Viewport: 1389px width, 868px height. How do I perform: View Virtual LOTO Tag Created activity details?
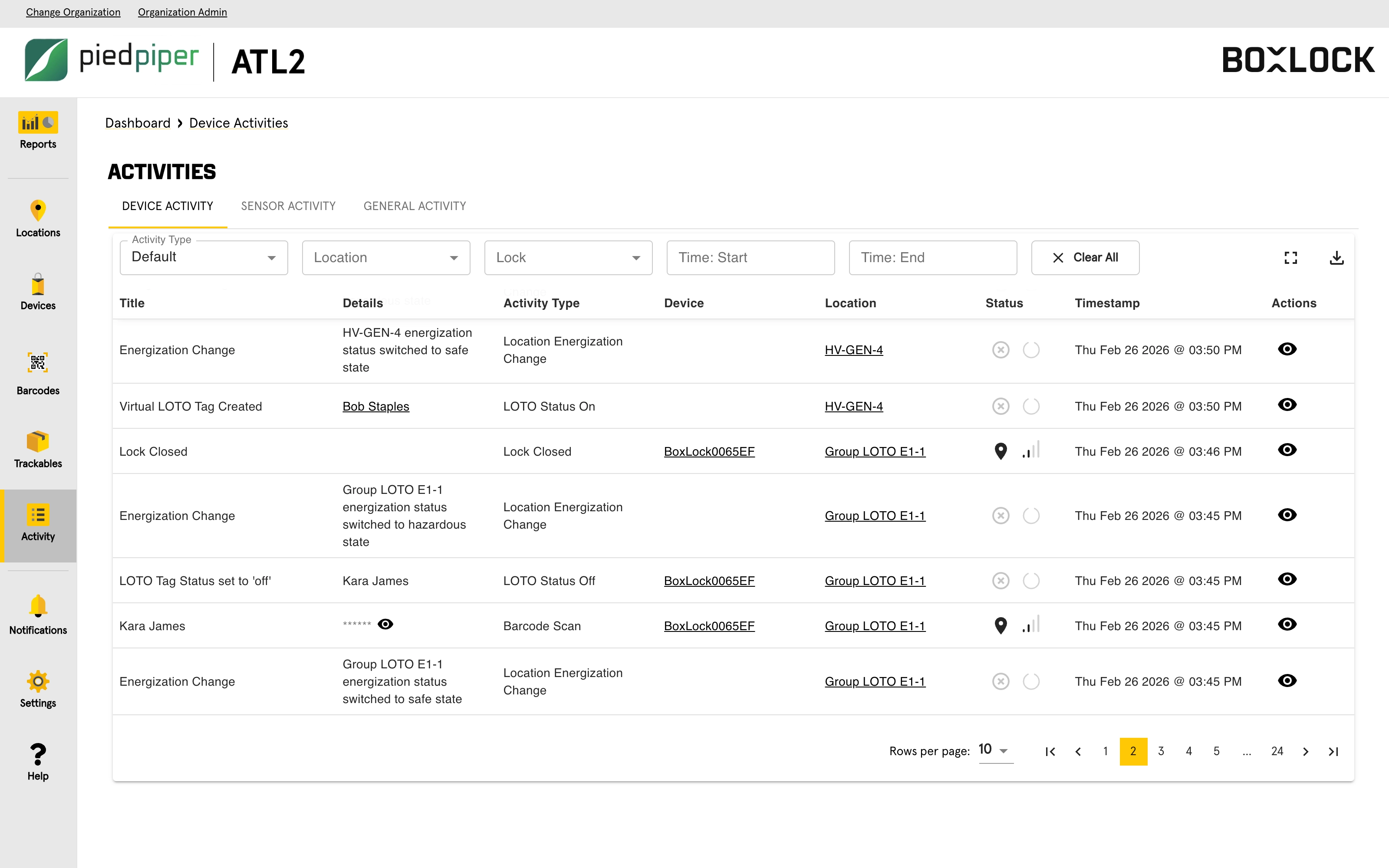1287,405
